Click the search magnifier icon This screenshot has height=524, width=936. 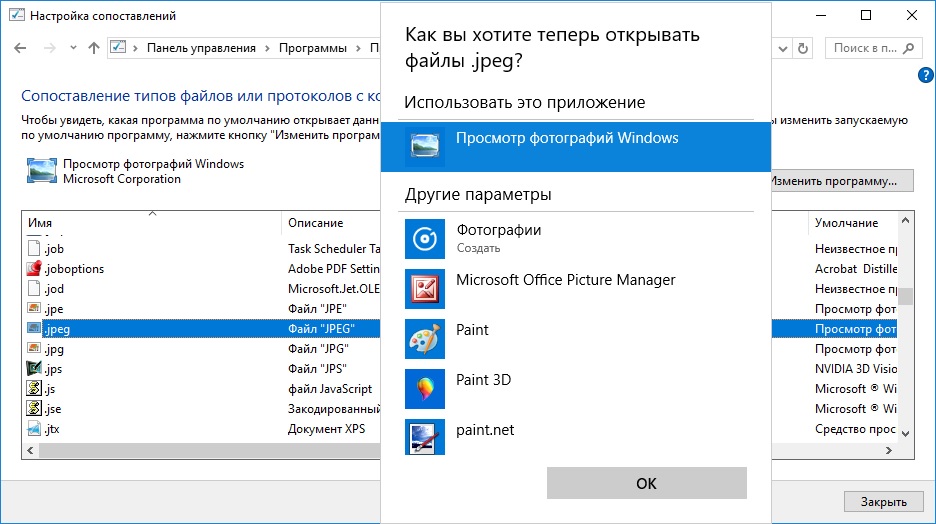pos(909,48)
